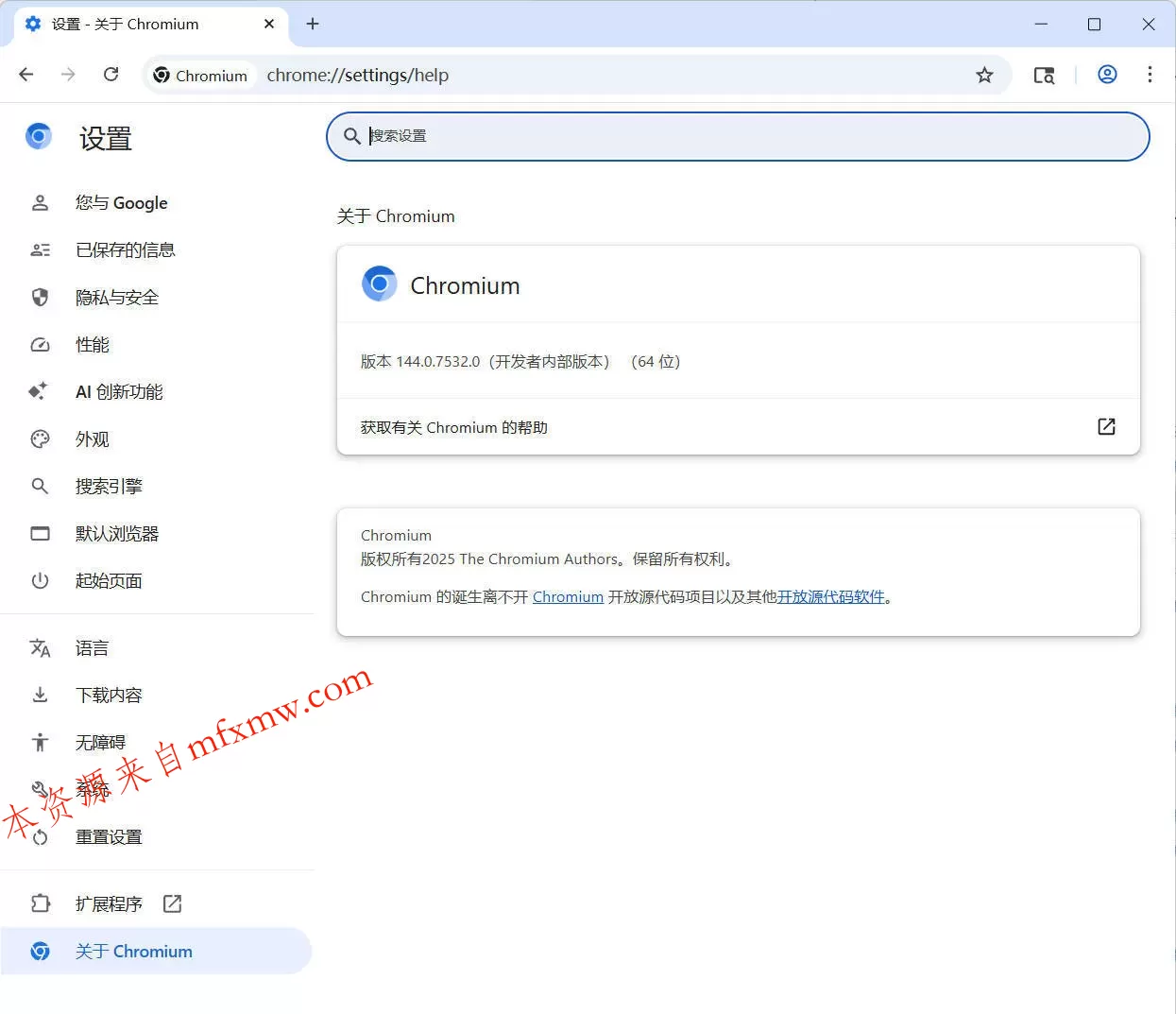The width and height of the screenshot is (1176, 1014).
Task: Click the puzzle icon beside 扩展程序
Action: (x=40, y=903)
